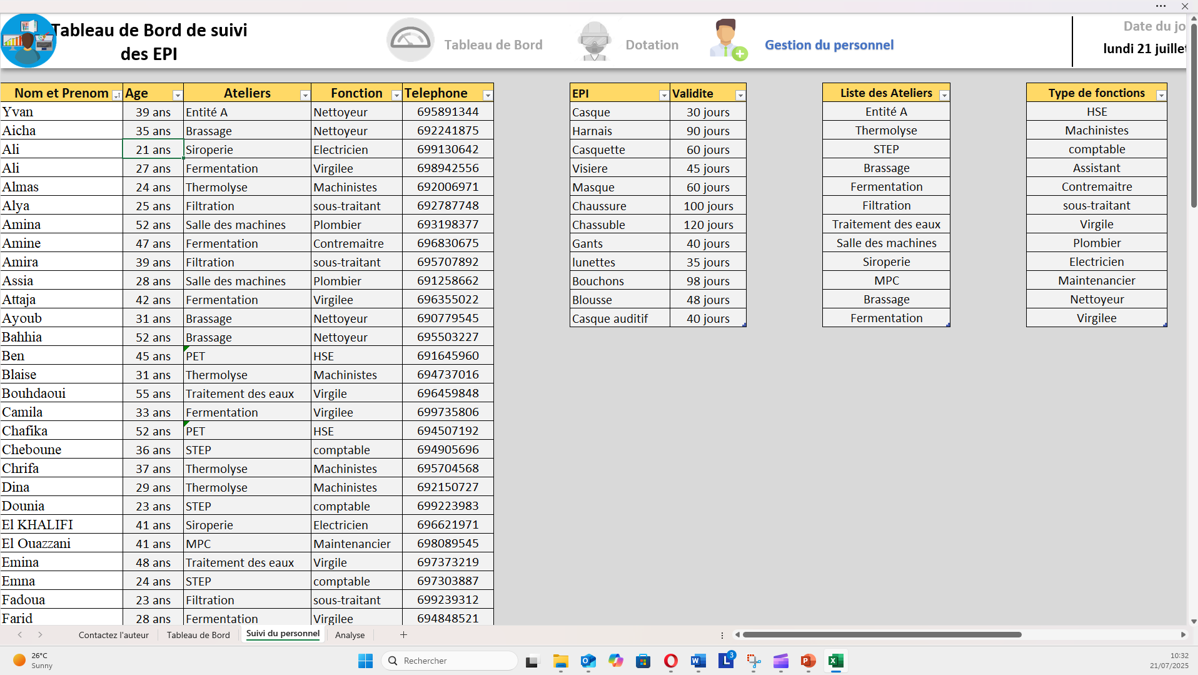Open the Nom et Prenom filter dropdown
The width and height of the screenshot is (1198, 675).
click(x=117, y=95)
